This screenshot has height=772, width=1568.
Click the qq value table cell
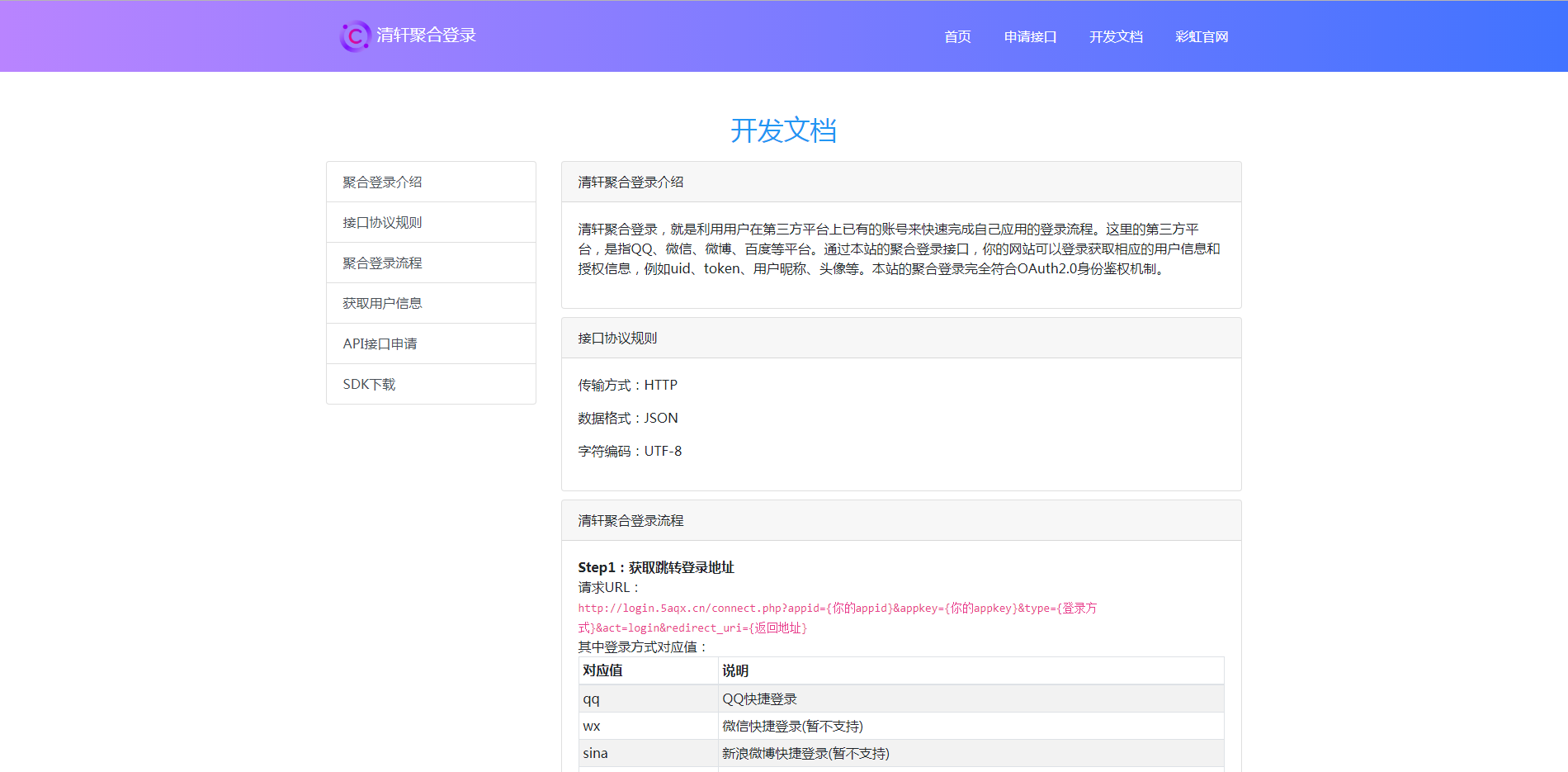point(592,699)
